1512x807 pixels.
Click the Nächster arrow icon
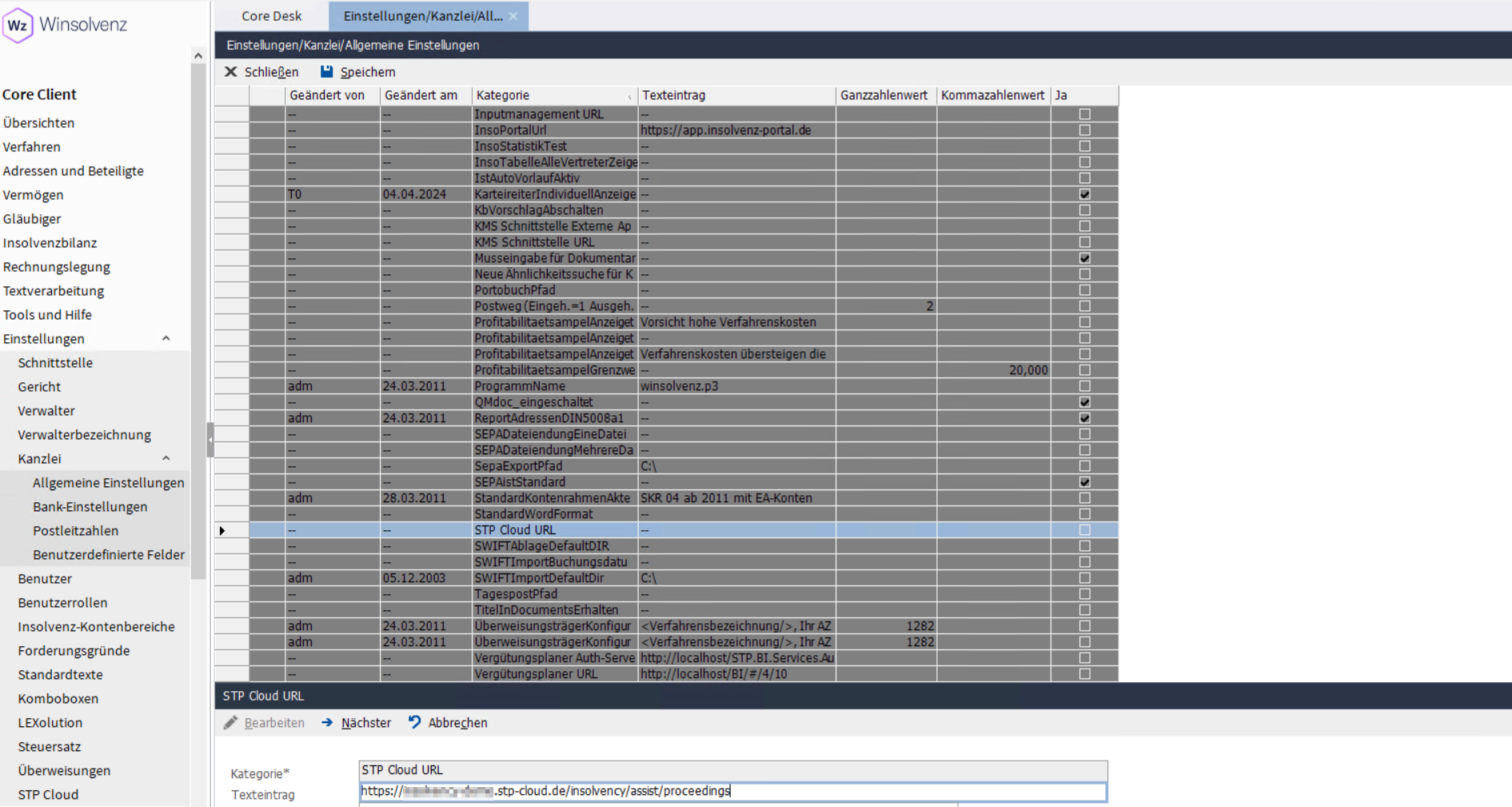pyautogui.click(x=327, y=723)
